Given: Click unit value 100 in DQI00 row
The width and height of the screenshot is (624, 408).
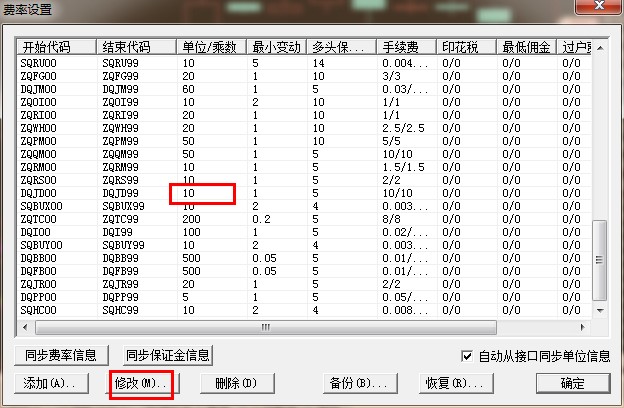Looking at the screenshot, I should pyautogui.click(x=191, y=232).
